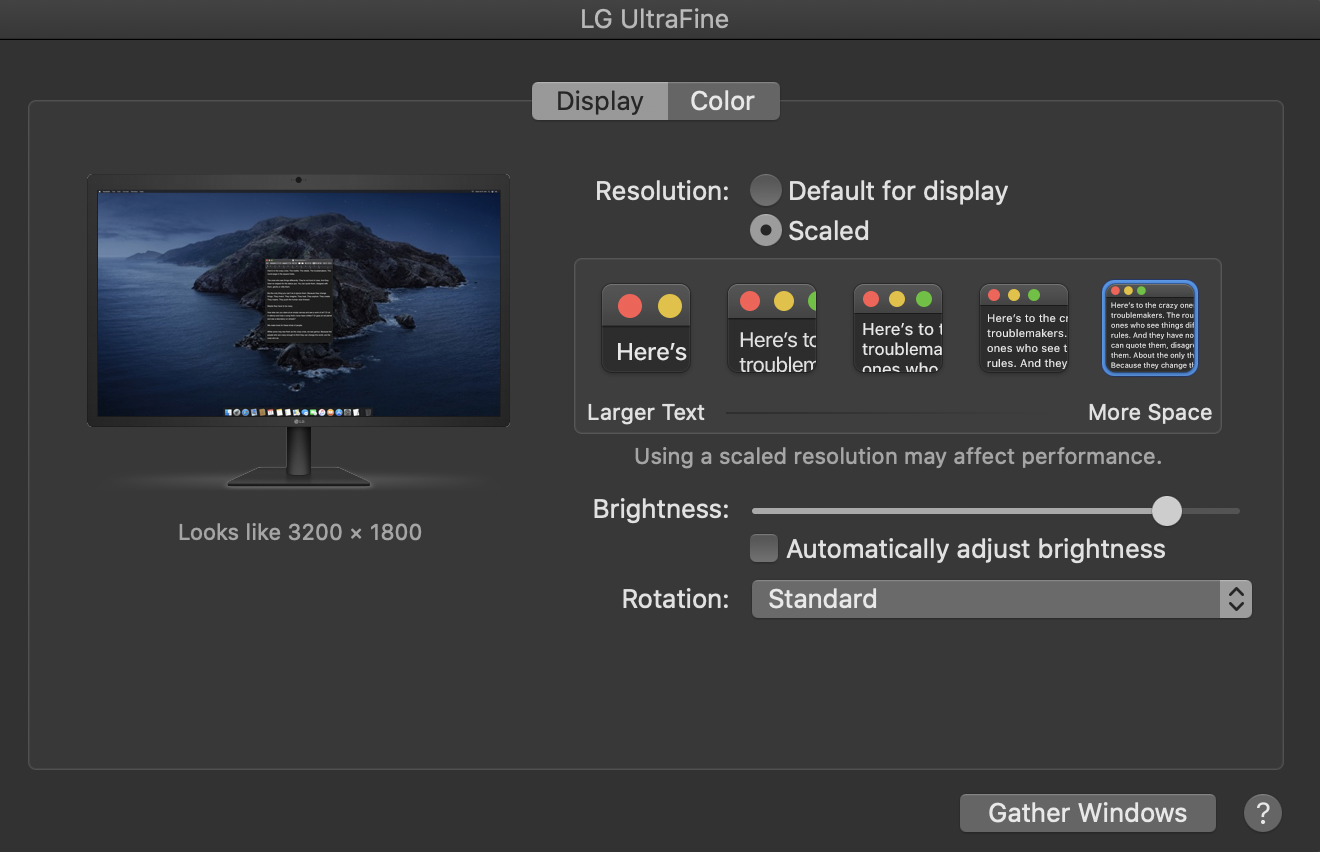The height and width of the screenshot is (852, 1320).
Task: Select the Scaled resolution option
Action: tap(765, 230)
